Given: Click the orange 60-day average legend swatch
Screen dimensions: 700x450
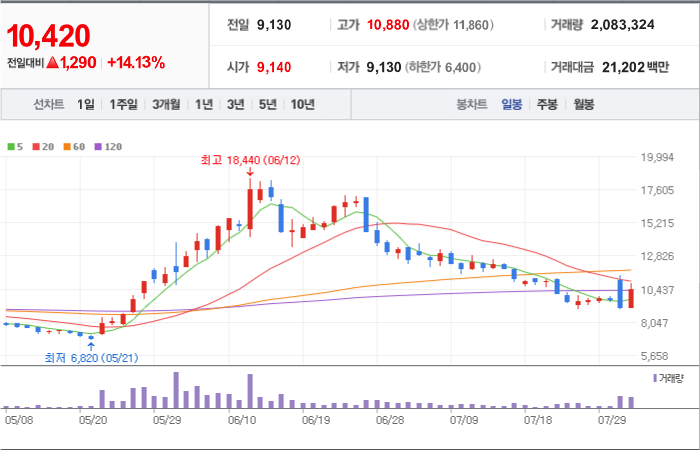Looking at the screenshot, I should (x=67, y=147).
